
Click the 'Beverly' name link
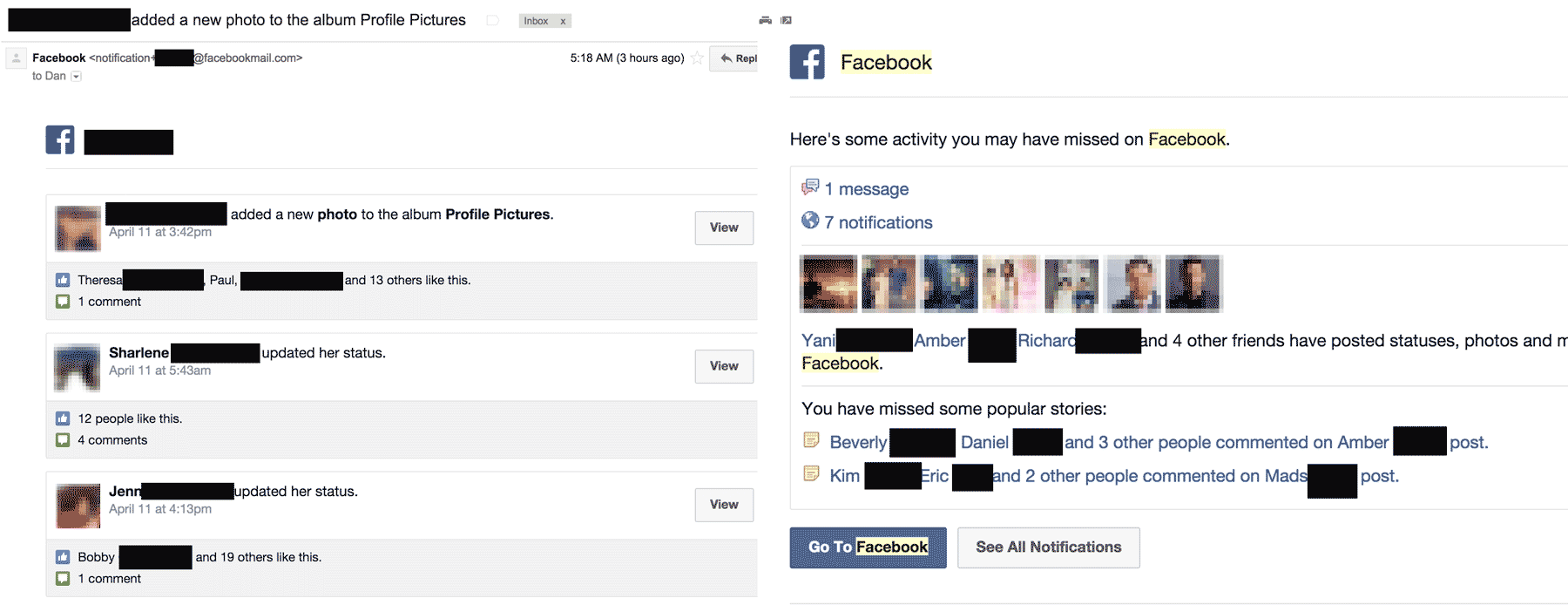pyautogui.click(x=858, y=443)
